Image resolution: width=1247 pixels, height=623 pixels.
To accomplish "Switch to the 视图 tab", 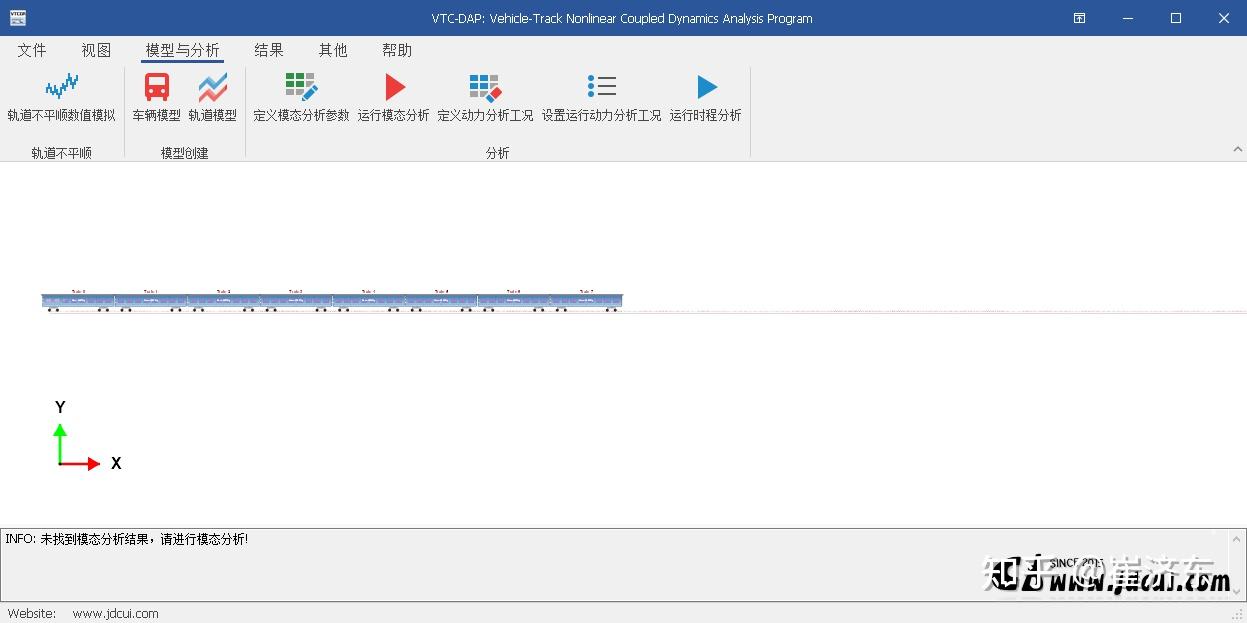I will pyautogui.click(x=95, y=49).
